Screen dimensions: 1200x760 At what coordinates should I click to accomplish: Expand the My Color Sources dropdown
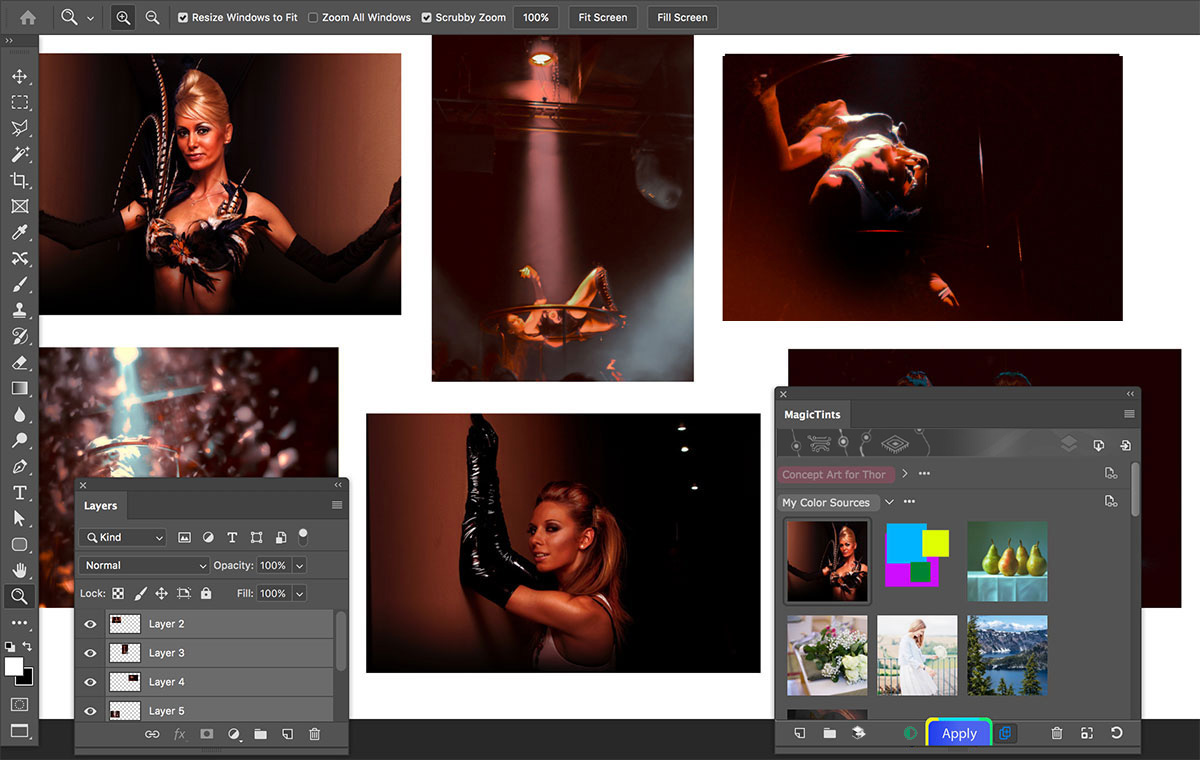coord(889,502)
